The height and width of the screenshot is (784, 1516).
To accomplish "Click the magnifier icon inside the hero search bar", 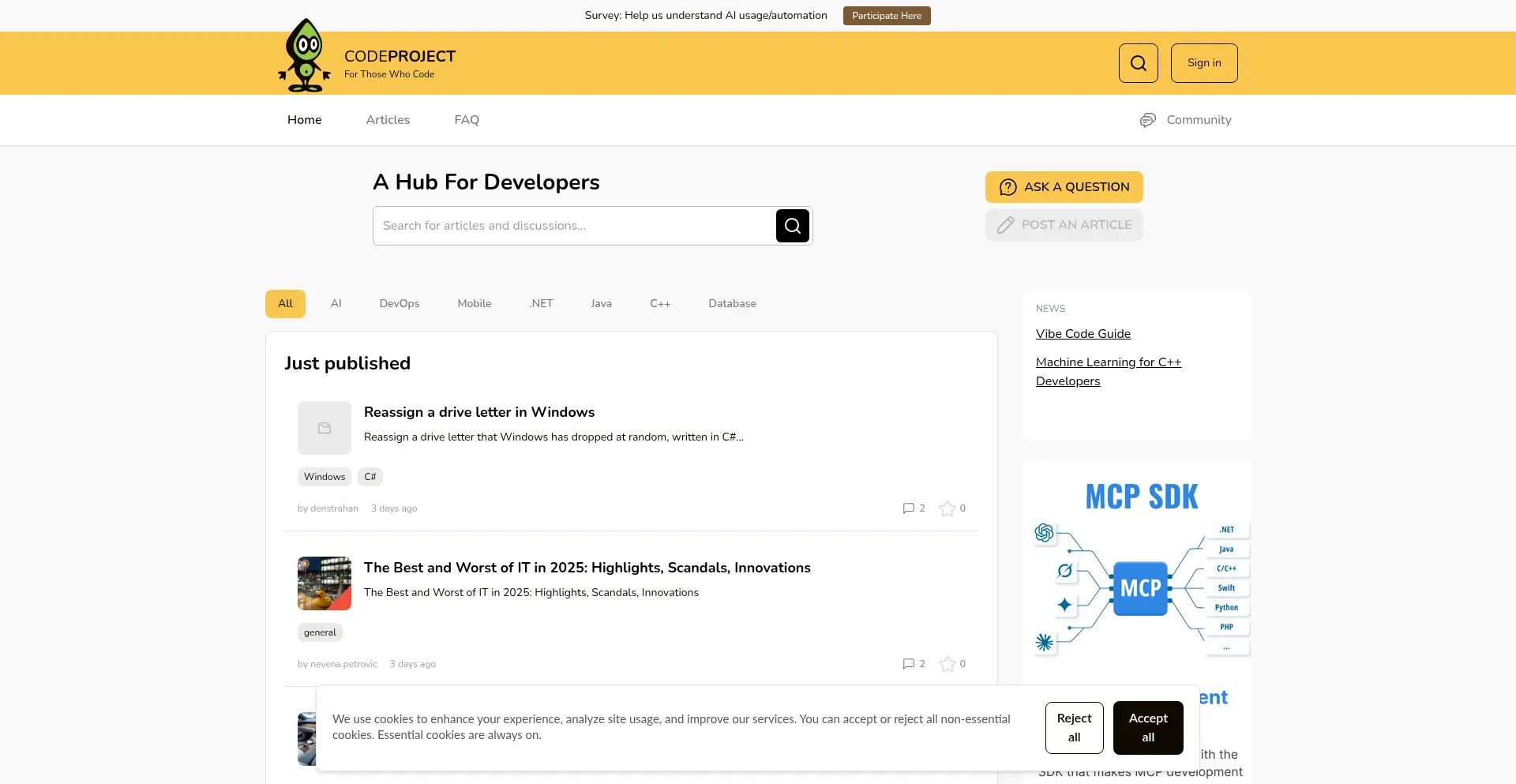I will (x=792, y=225).
